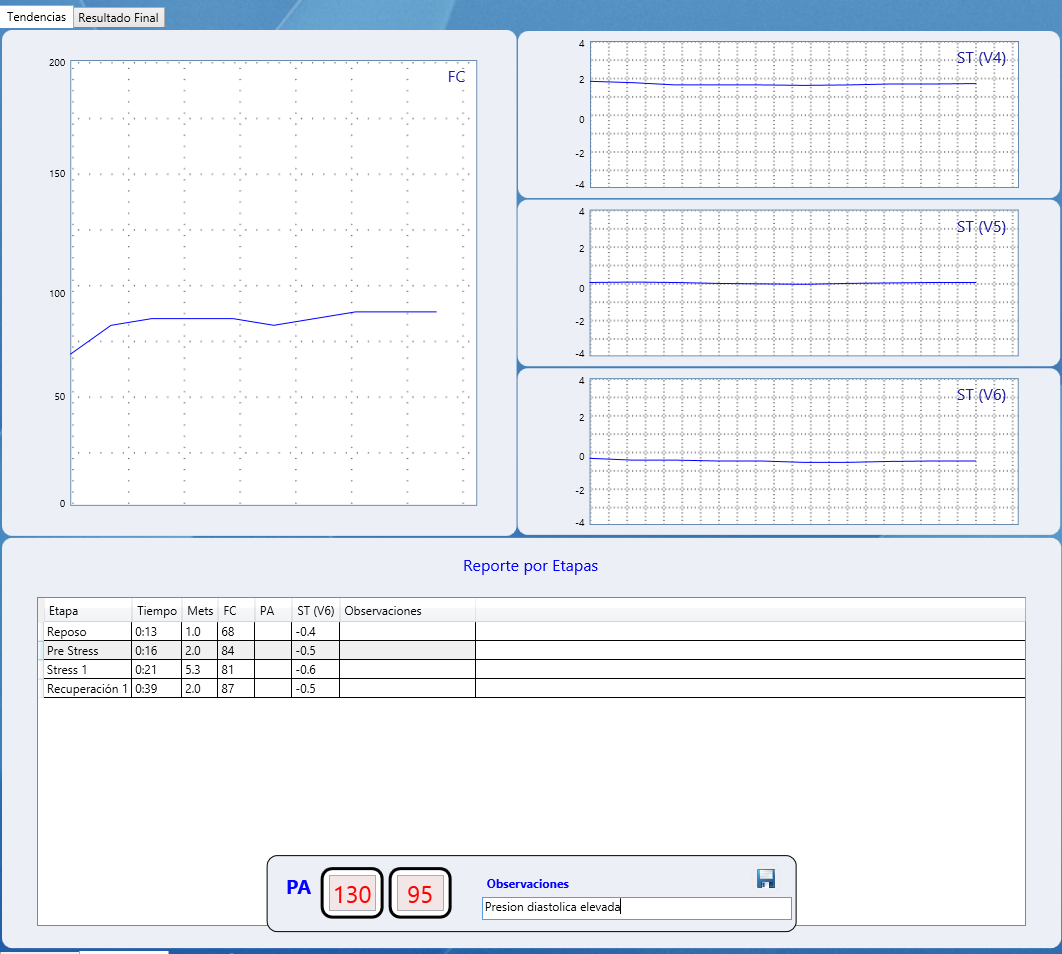Click the ST (V5) trend graph
The width and height of the screenshot is (1062, 954).
pos(803,283)
